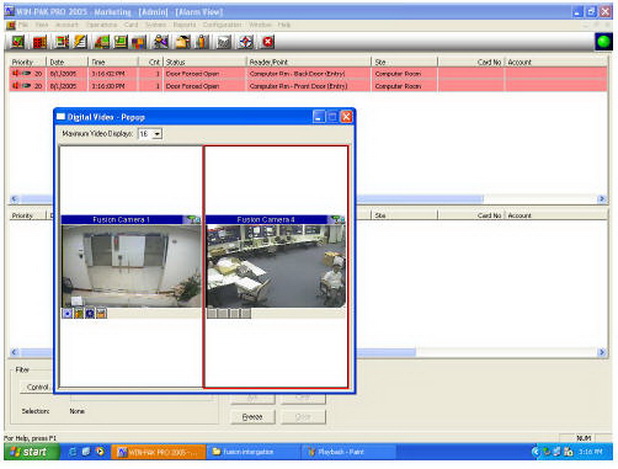Click the first control icon under Fusion Camera 1
This screenshot has height=469, width=618.
(68, 313)
